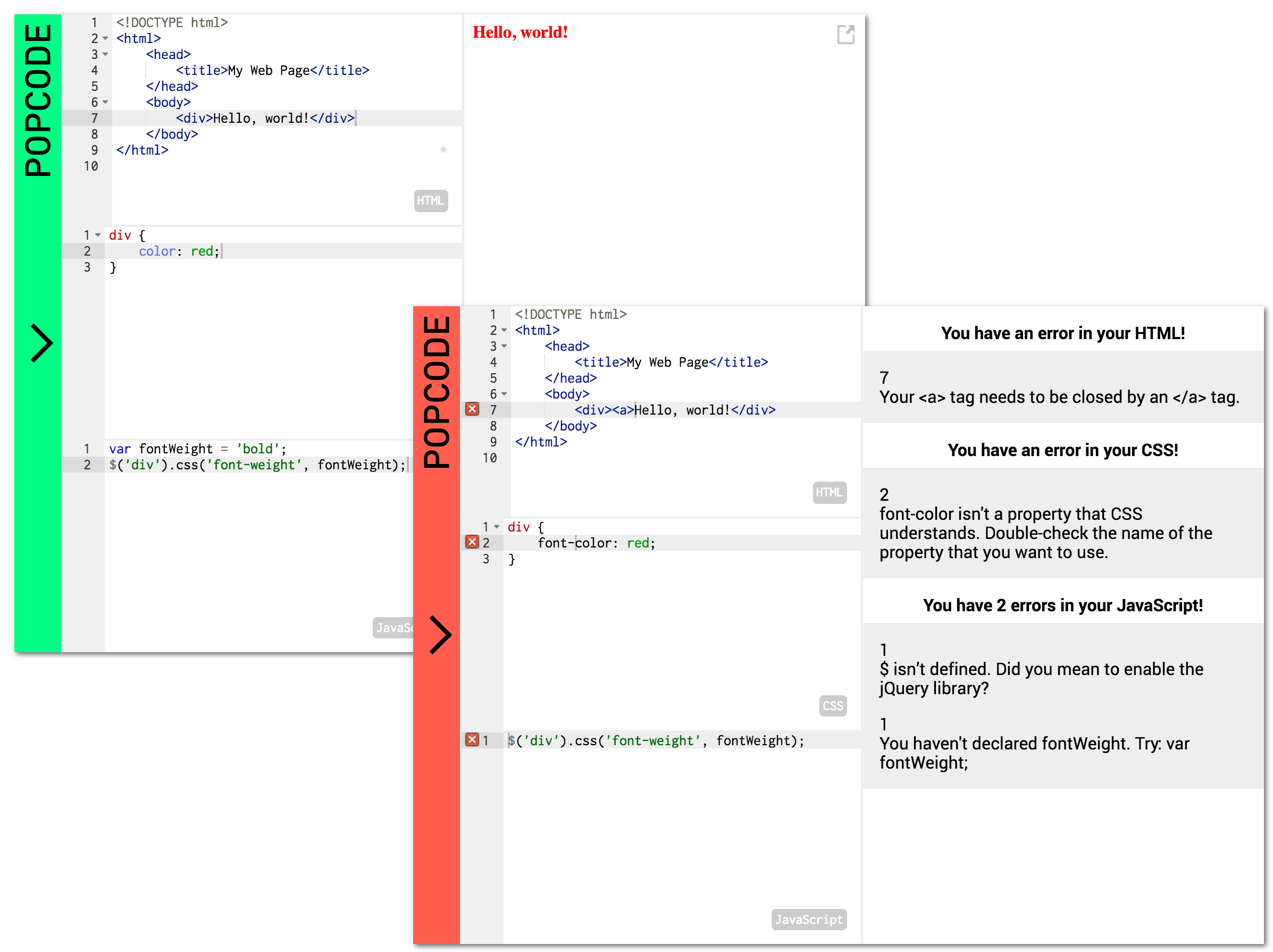Click the JavaScript label in red editor
This screenshot has height=952, width=1273.
click(809, 919)
